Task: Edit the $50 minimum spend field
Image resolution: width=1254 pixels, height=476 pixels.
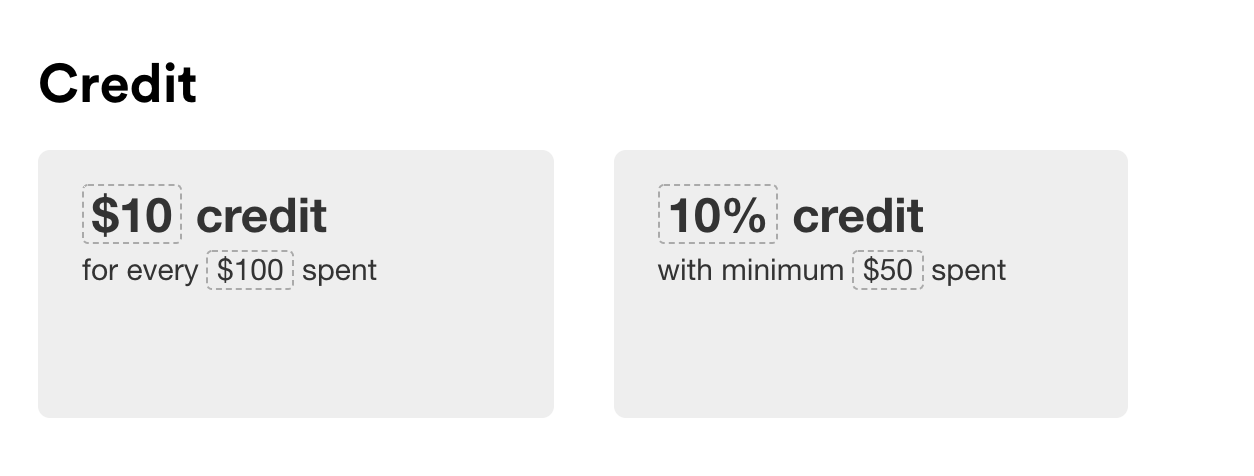Action: click(888, 270)
